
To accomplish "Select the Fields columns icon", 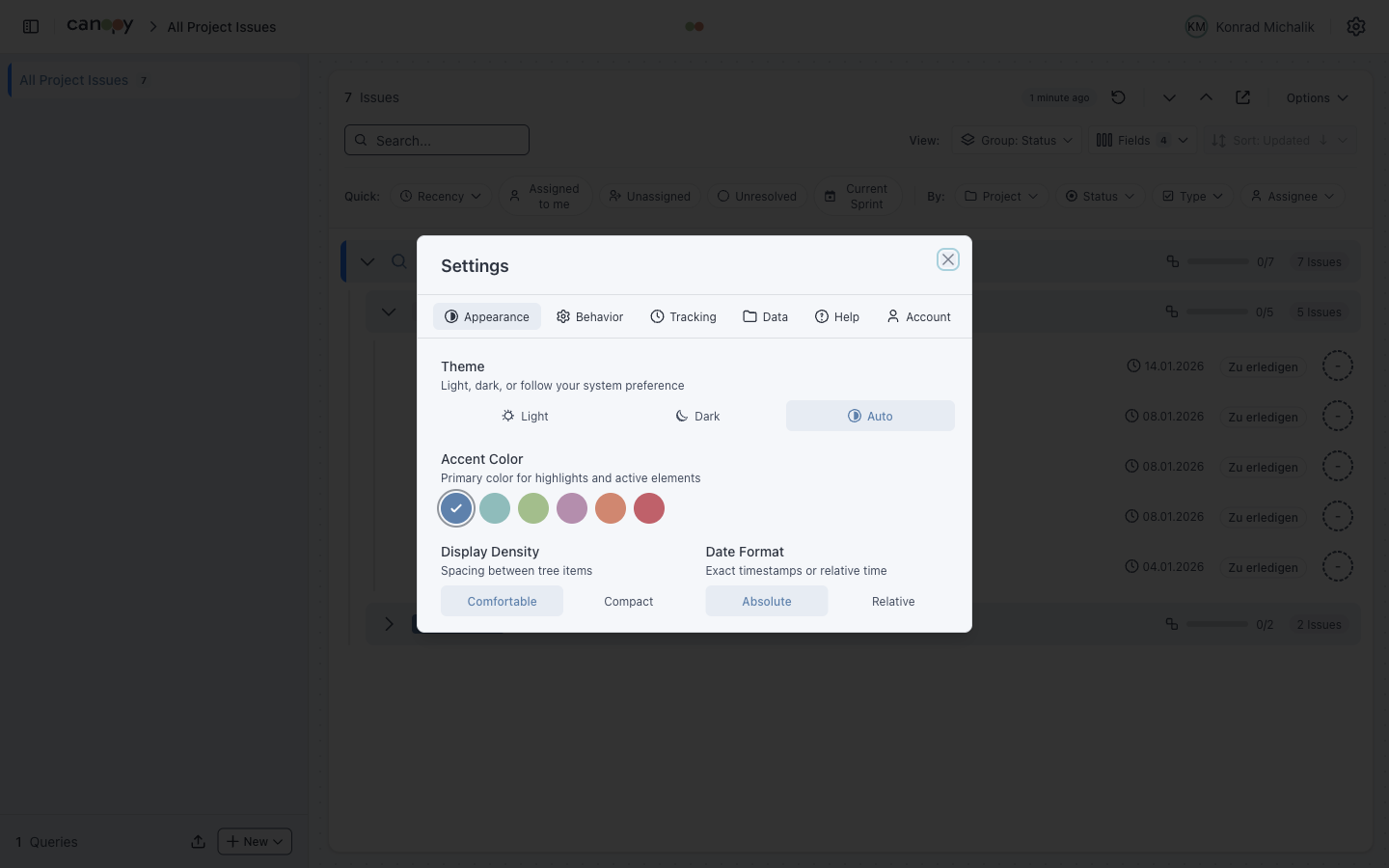I will tap(1104, 140).
